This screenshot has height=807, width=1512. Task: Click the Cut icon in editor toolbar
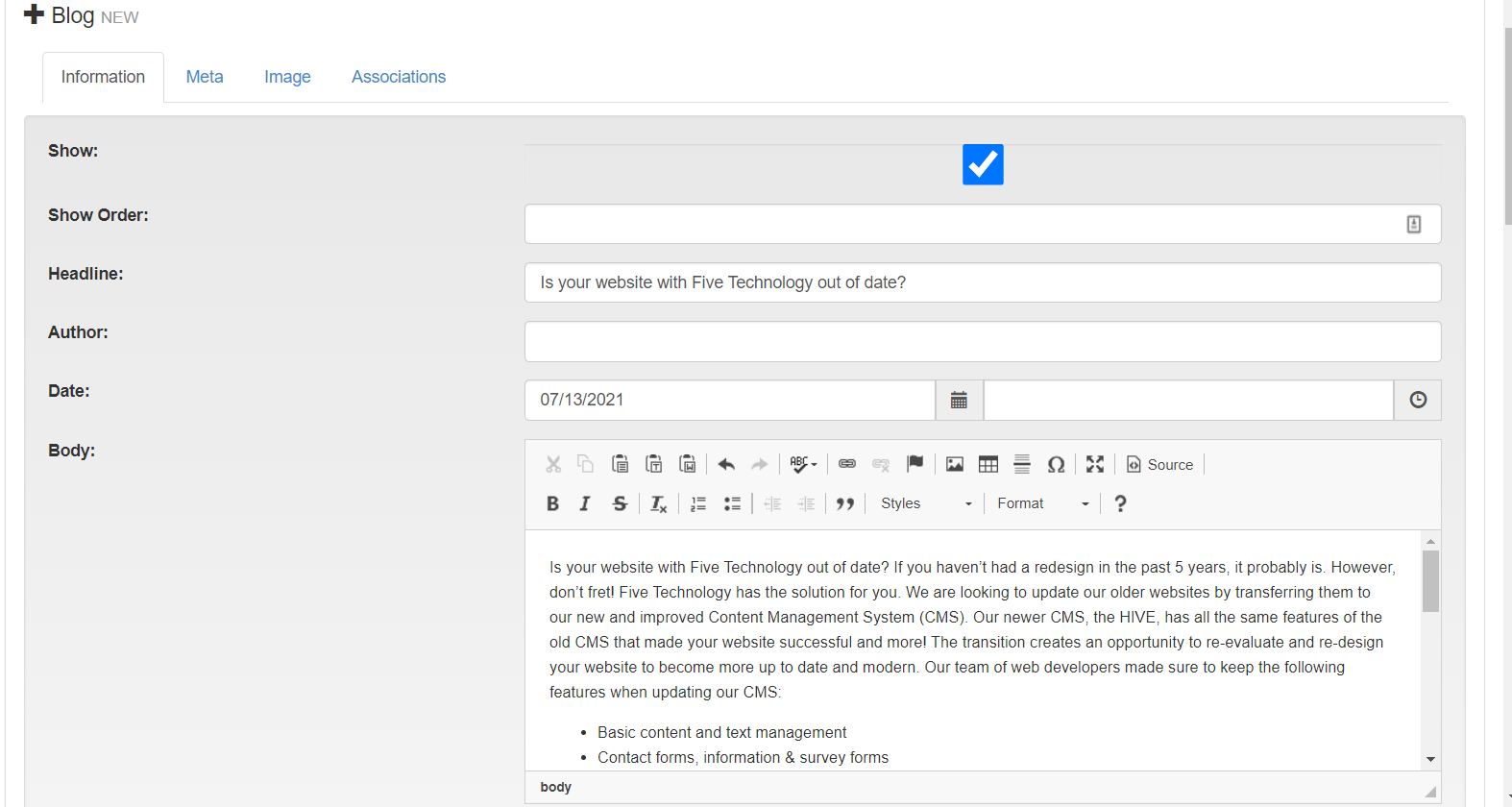click(x=553, y=465)
